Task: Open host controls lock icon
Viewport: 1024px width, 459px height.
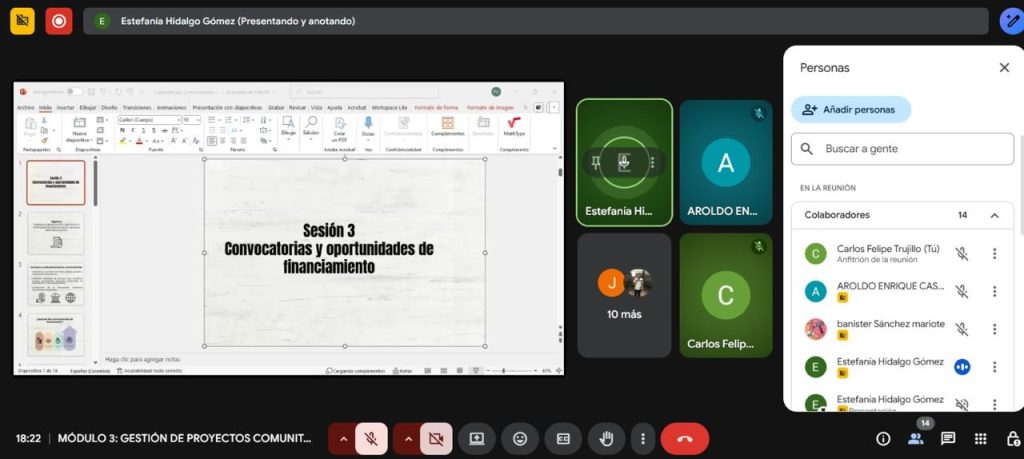Action: tap(1012, 438)
